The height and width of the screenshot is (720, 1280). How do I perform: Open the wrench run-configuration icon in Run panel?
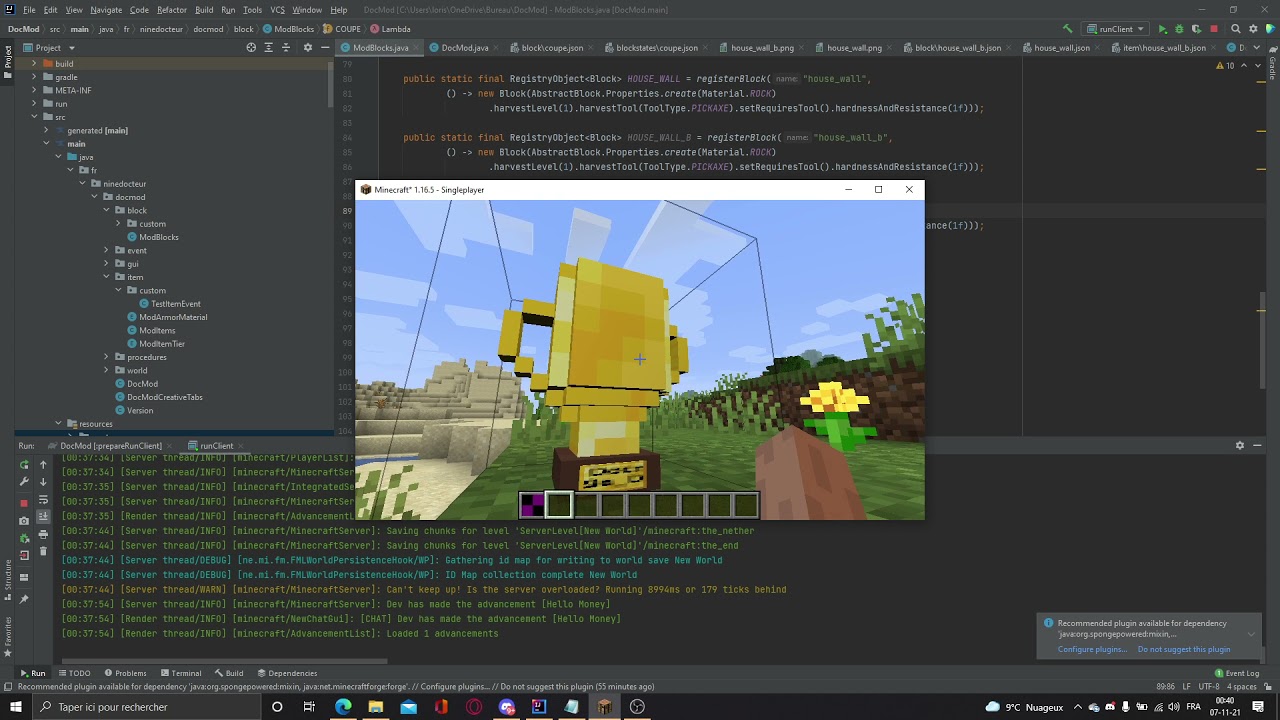25,481
